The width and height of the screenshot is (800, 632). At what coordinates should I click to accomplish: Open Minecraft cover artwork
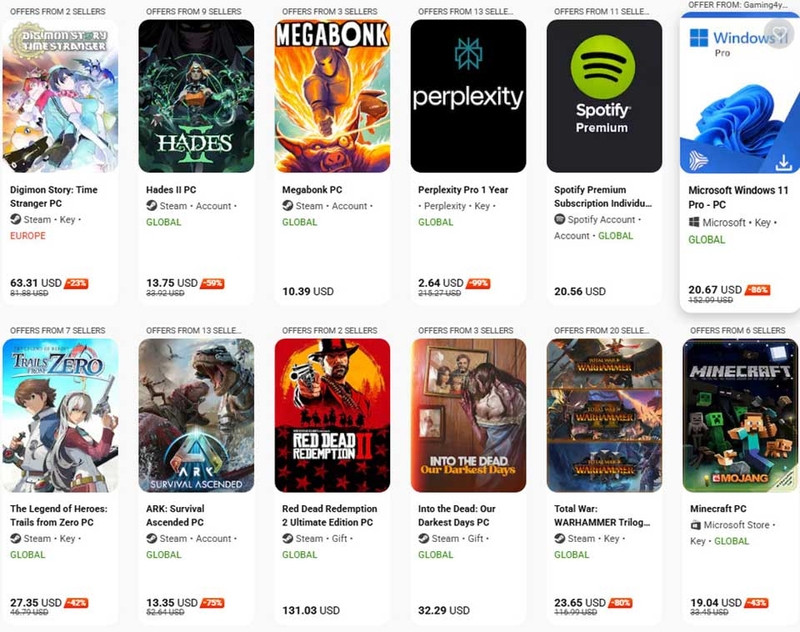pyautogui.click(x=740, y=415)
